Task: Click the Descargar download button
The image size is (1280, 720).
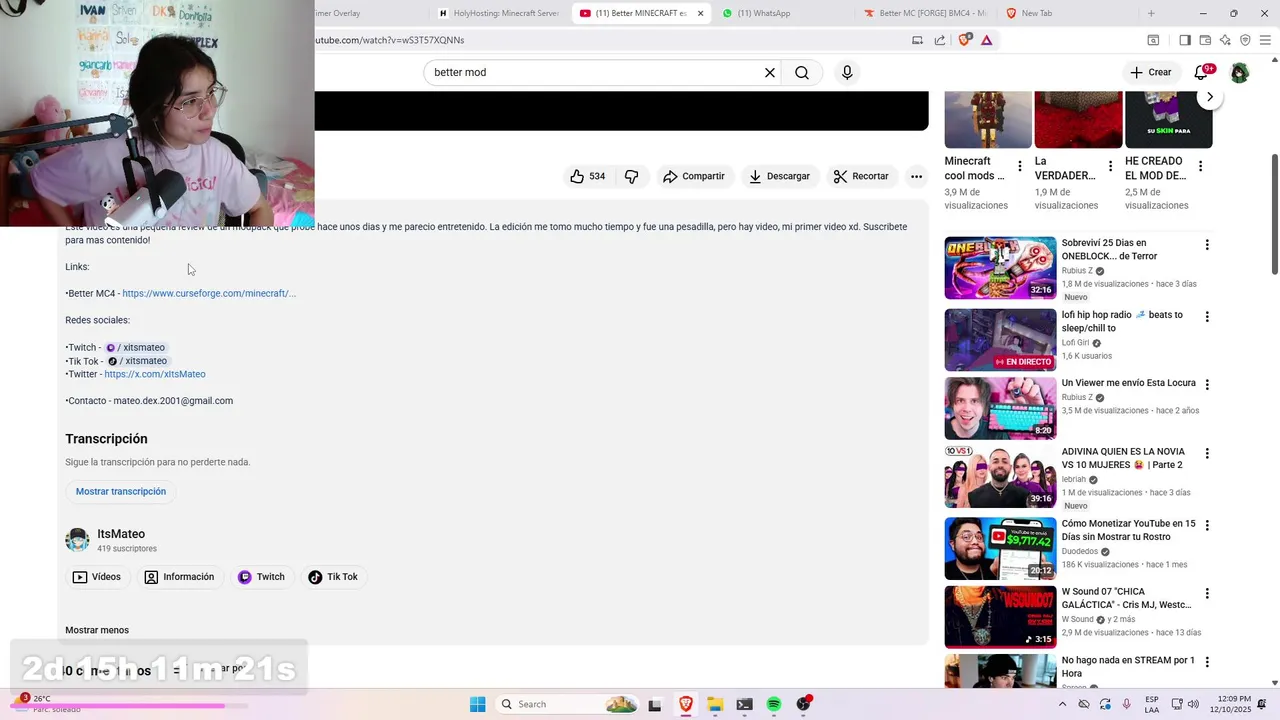Action: pyautogui.click(x=779, y=176)
